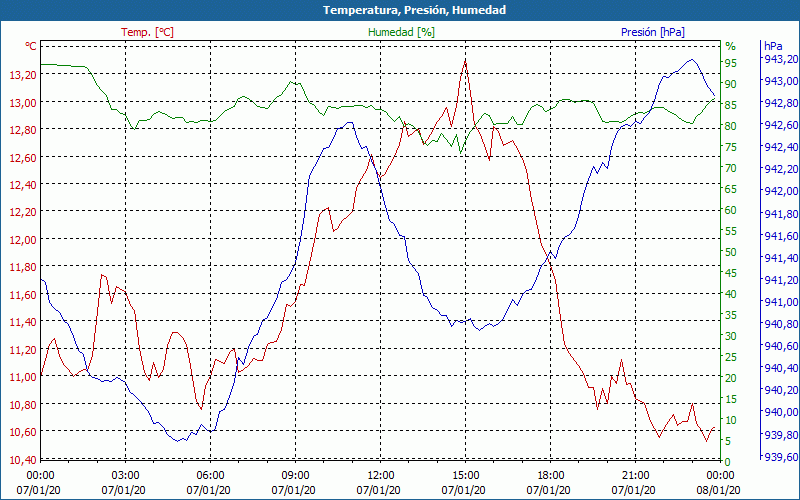Click humidity axis value "95"
The width and height of the screenshot is (800, 500).
[731, 63]
